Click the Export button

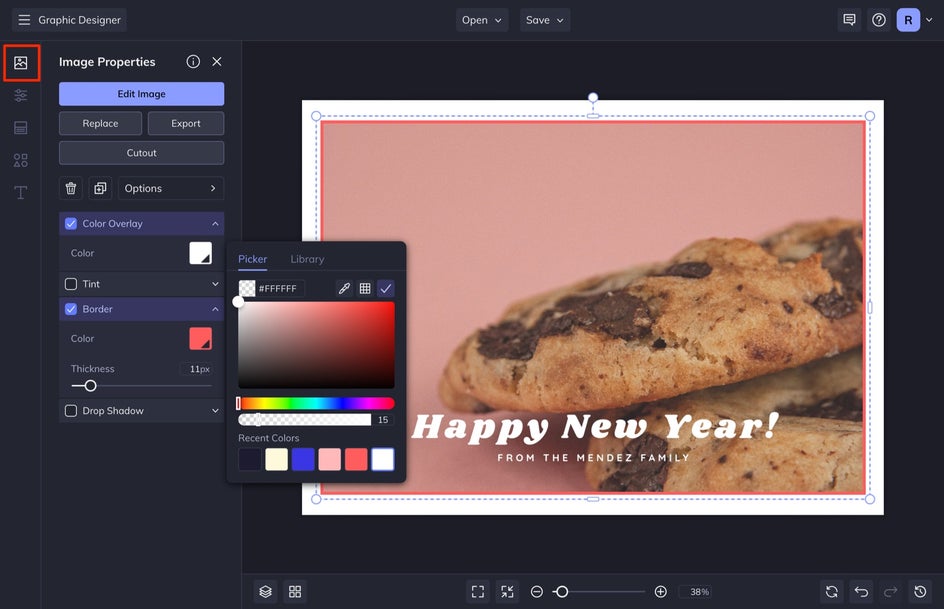[185, 123]
